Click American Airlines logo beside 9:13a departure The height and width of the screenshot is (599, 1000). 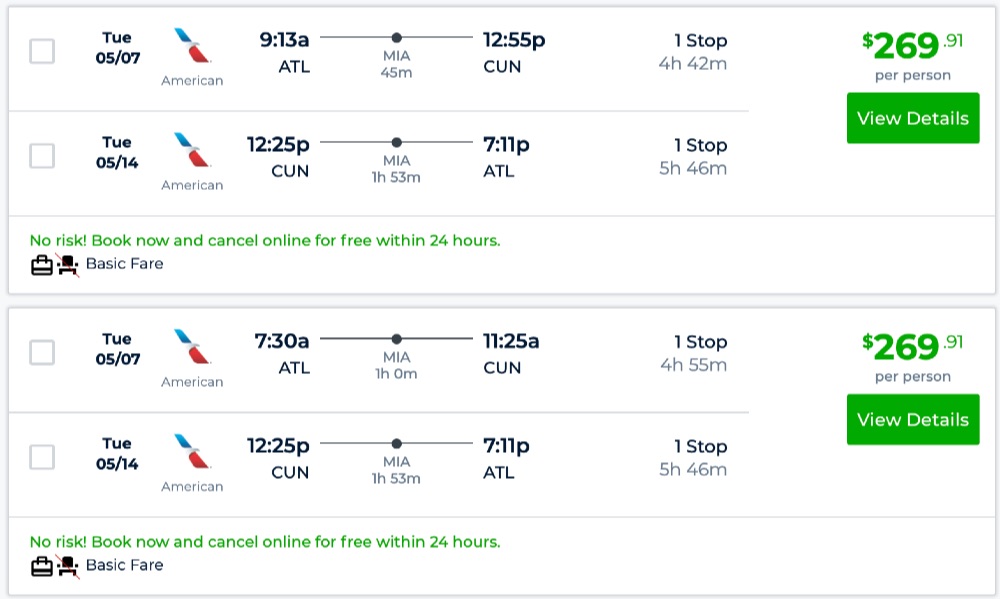click(192, 47)
